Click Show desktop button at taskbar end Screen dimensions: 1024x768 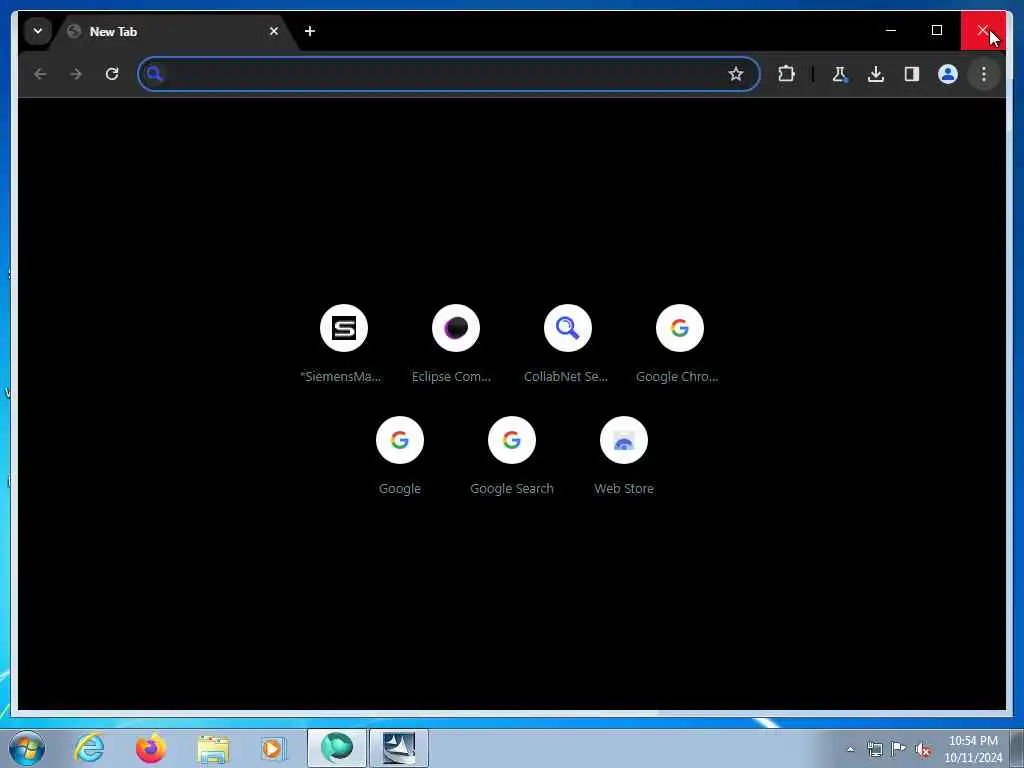tap(1017, 748)
